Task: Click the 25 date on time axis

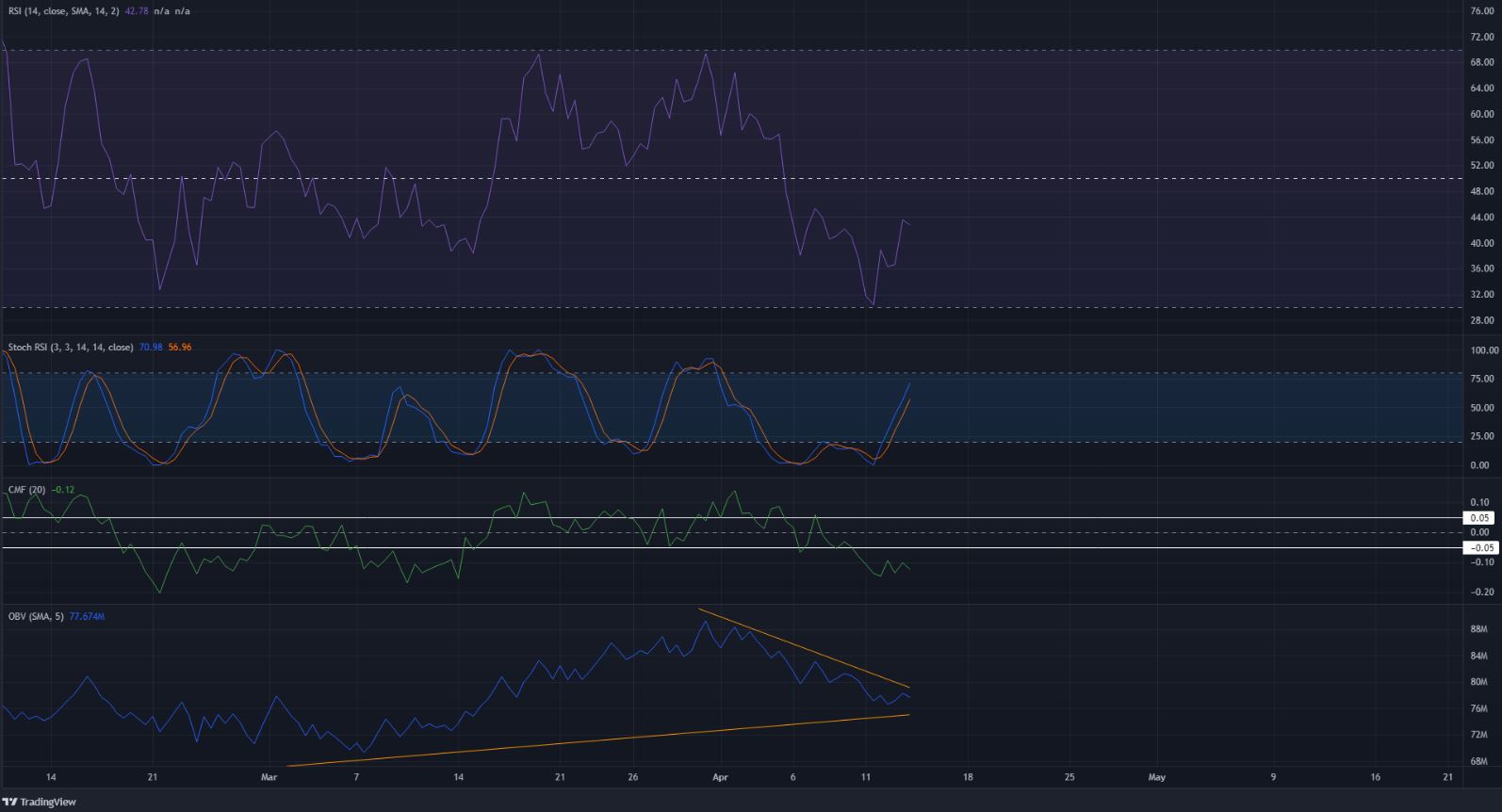Action: pyautogui.click(x=1069, y=778)
